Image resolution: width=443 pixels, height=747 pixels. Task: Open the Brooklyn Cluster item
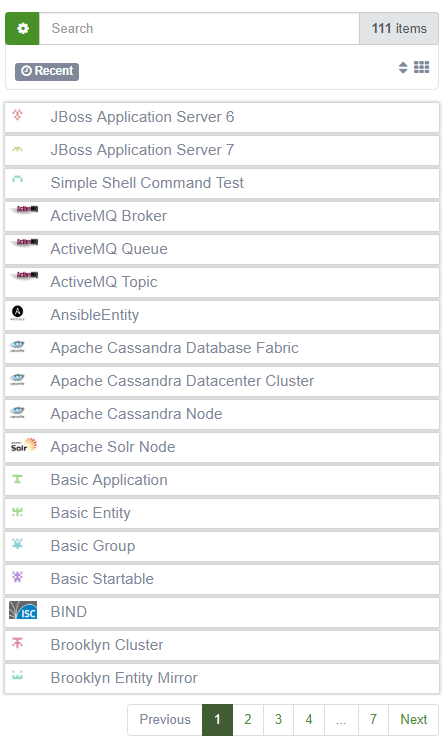coord(222,645)
